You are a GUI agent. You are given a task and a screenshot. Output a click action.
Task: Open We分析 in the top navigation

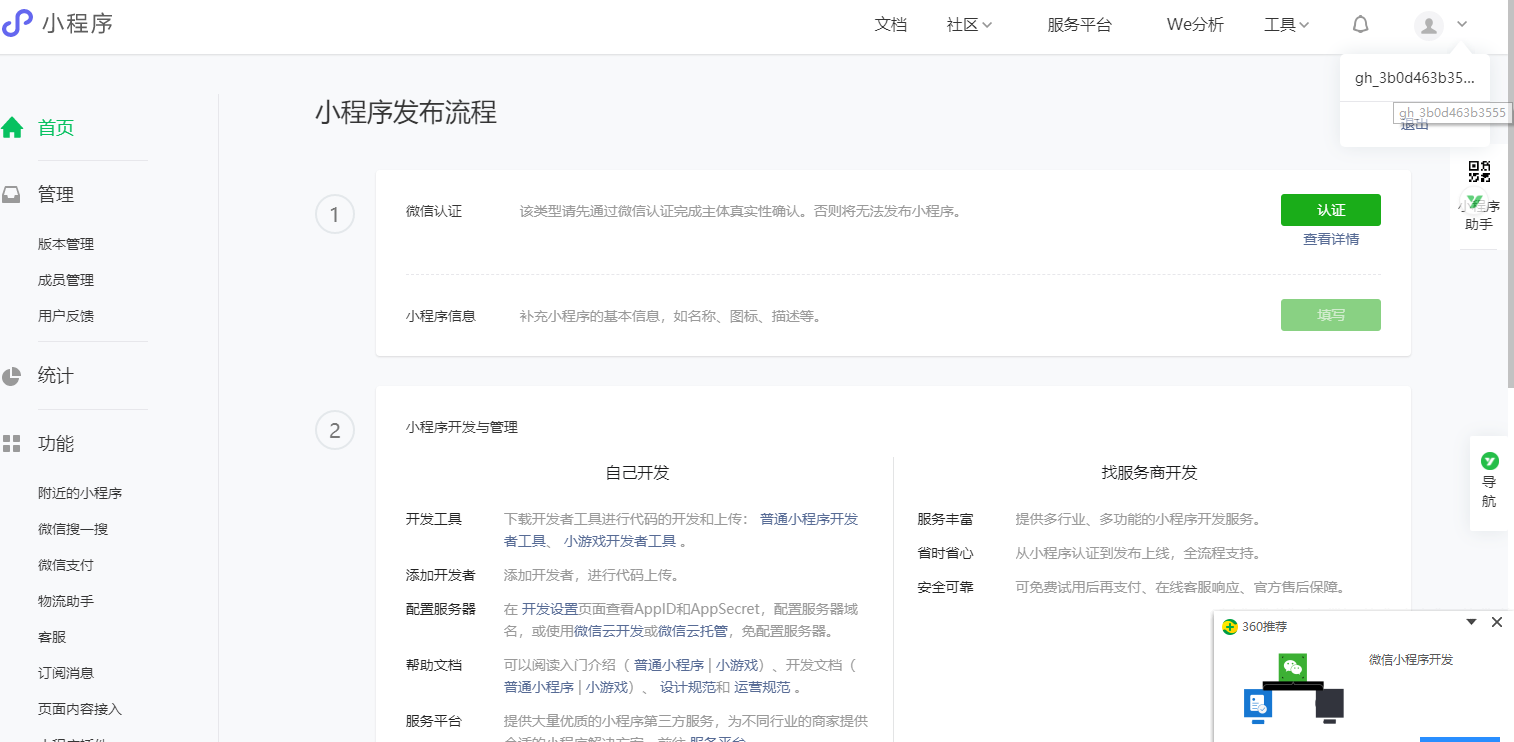pos(1195,25)
